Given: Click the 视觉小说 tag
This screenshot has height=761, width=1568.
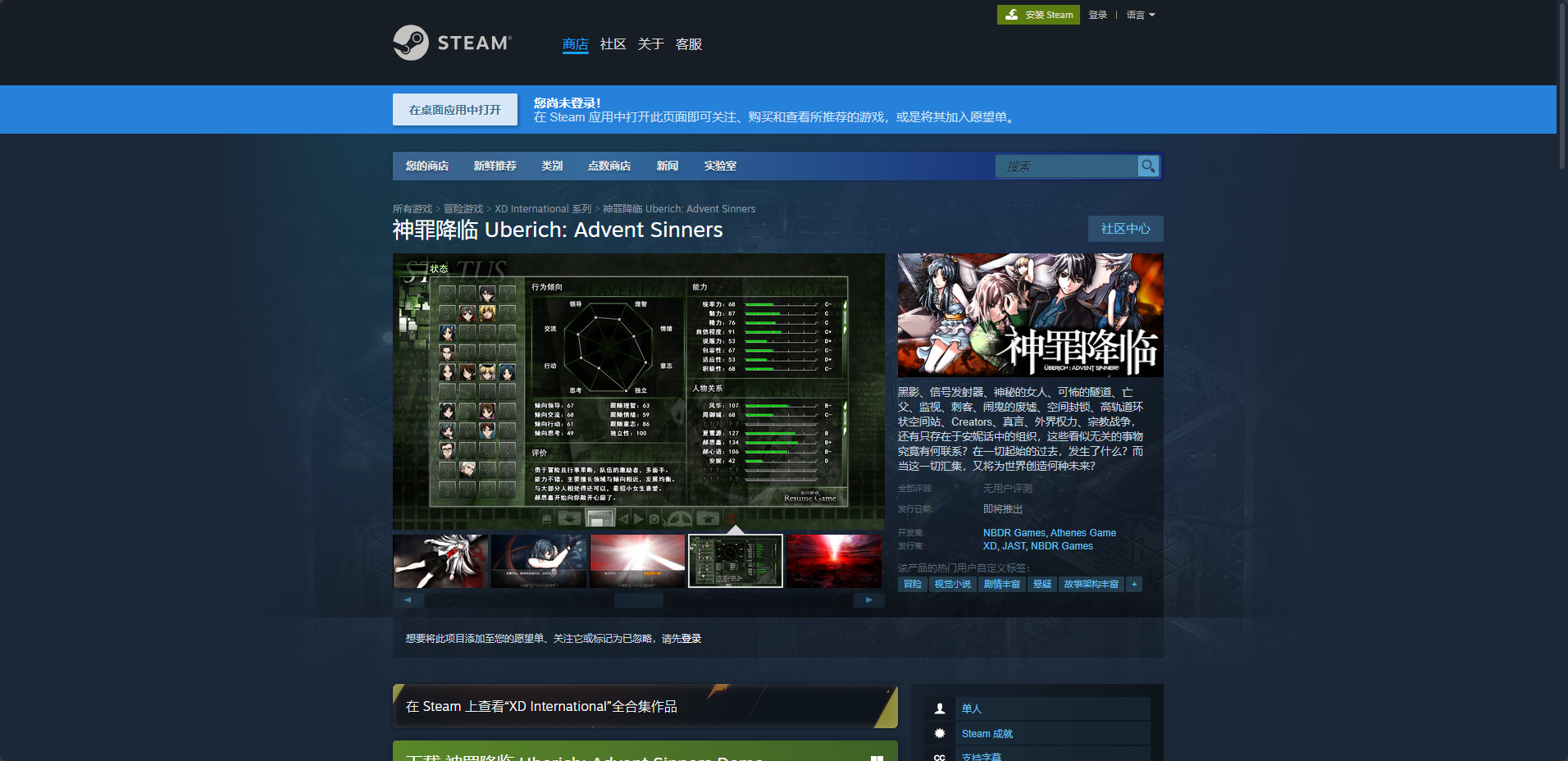Looking at the screenshot, I should pyautogui.click(x=953, y=585).
